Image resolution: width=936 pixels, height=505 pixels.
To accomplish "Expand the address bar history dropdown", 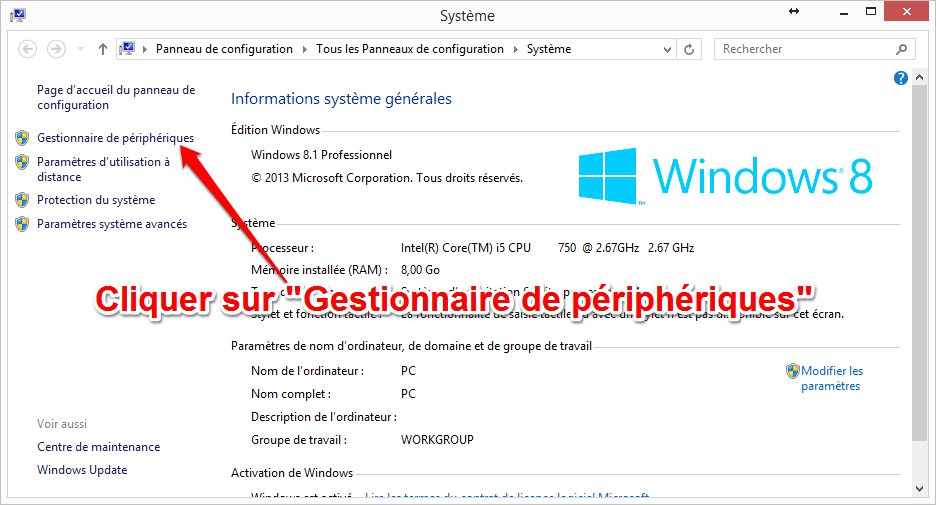I will click(667, 50).
